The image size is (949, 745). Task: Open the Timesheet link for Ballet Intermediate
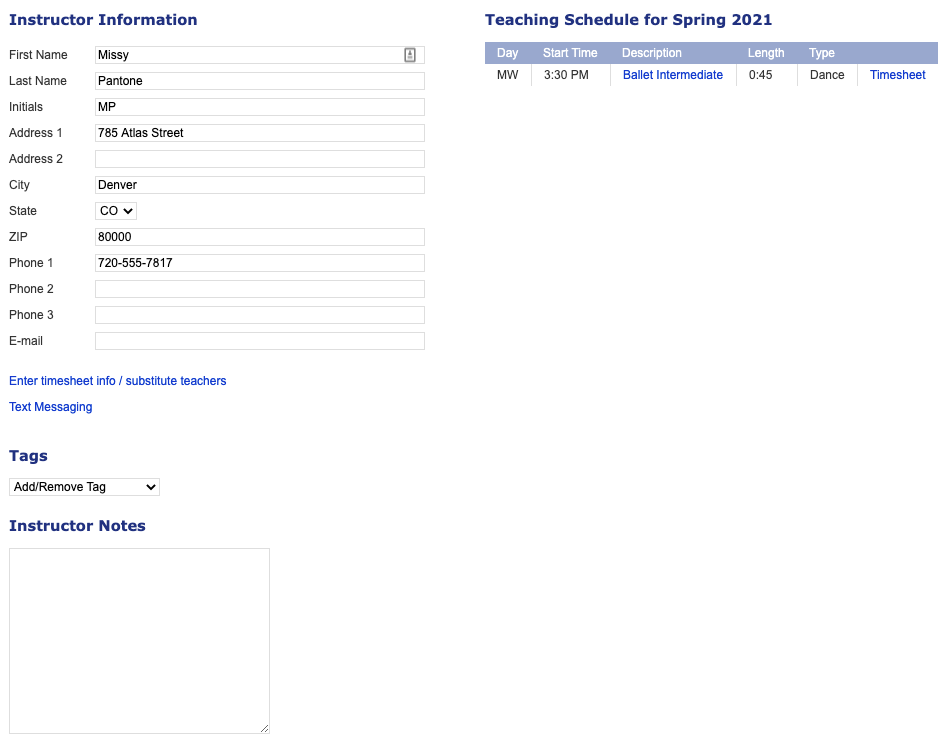pos(896,74)
